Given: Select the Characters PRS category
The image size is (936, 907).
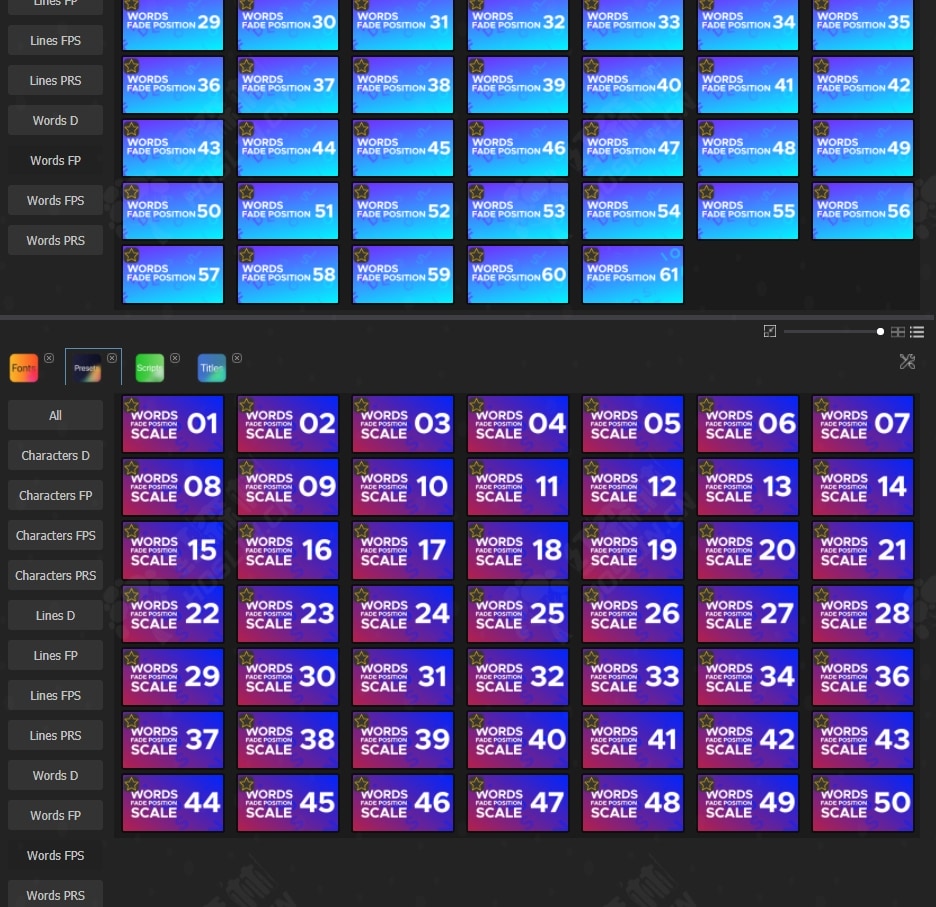Looking at the screenshot, I should tap(56, 576).
